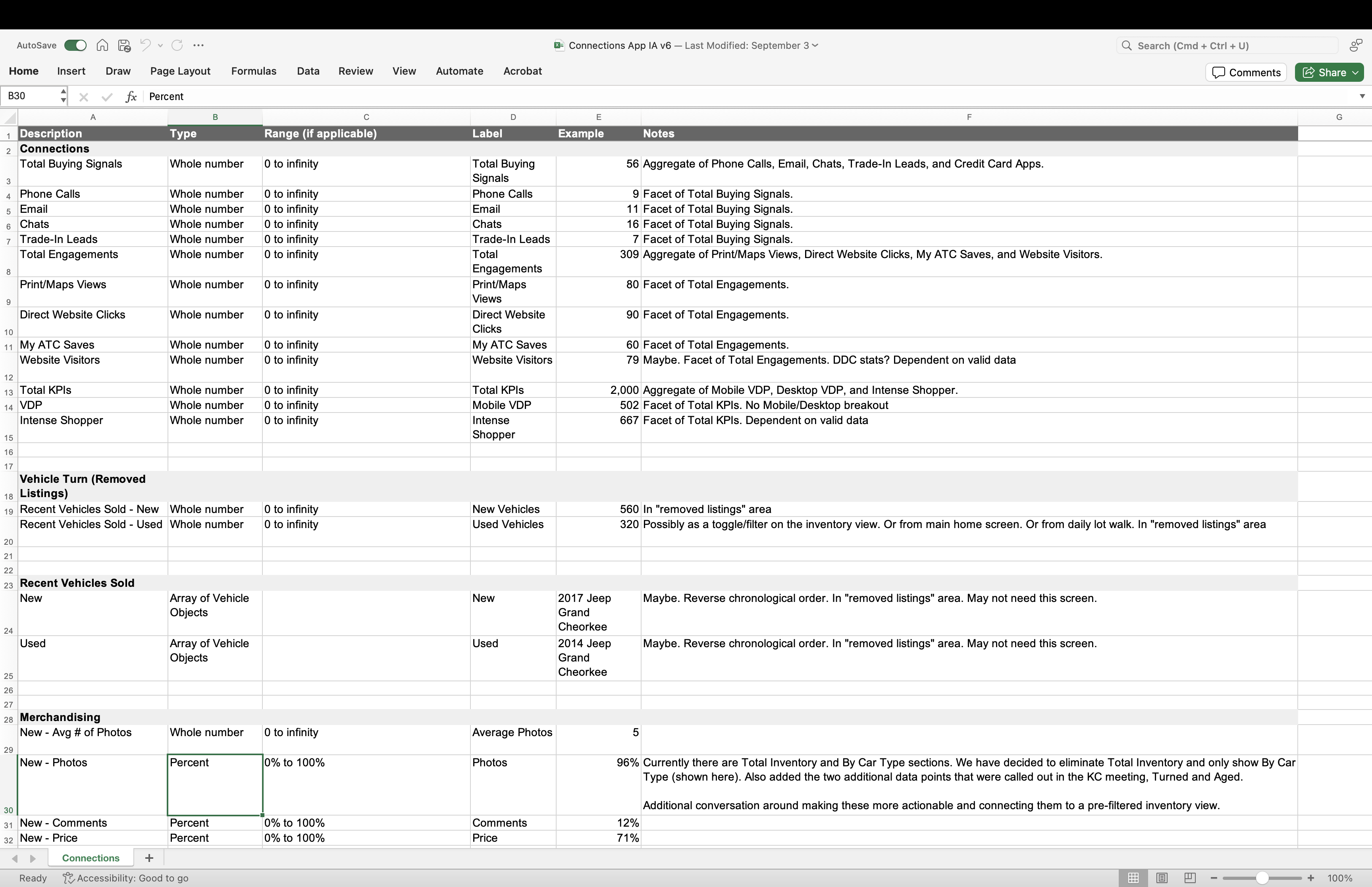Add a new sheet with plus button
This screenshot has height=887, width=1372.
[x=149, y=858]
